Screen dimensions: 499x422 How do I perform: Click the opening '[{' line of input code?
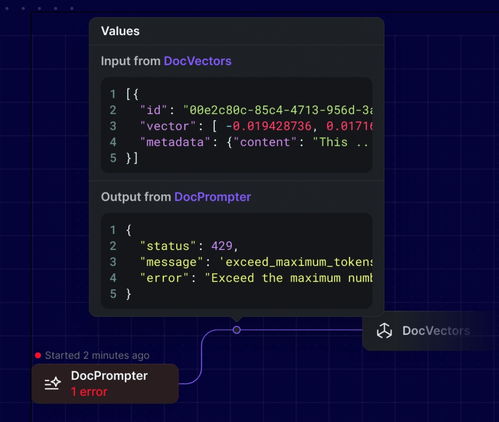click(x=132, y=94)
